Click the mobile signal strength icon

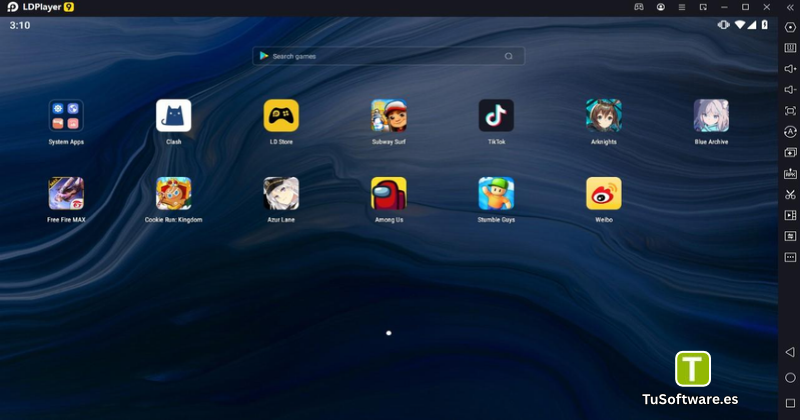(x=752, y=25)
